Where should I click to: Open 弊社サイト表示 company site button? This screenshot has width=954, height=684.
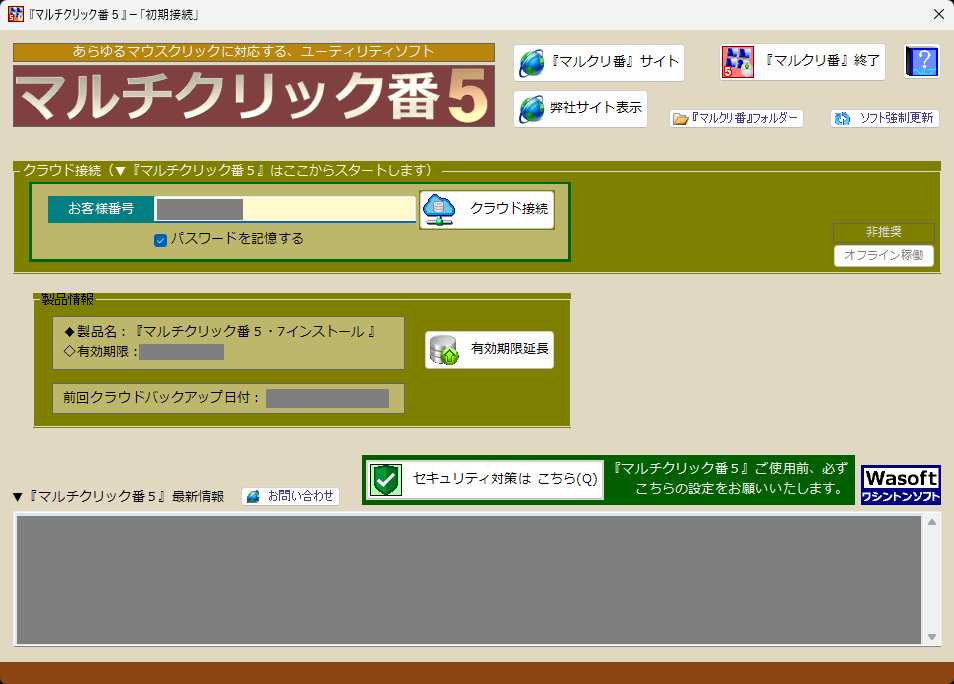click(580, 109)
